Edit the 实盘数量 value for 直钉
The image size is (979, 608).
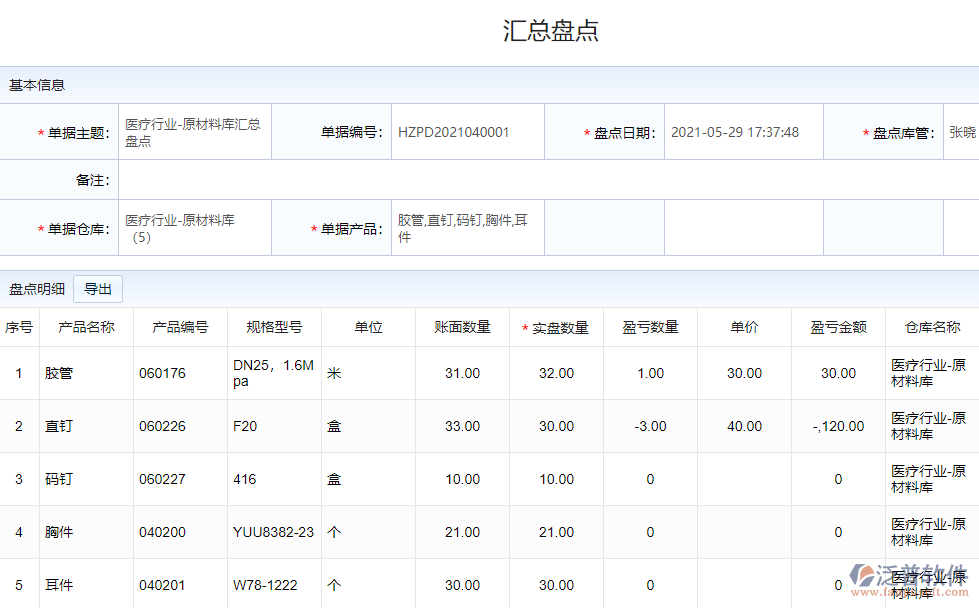click(x=556, y=426)
